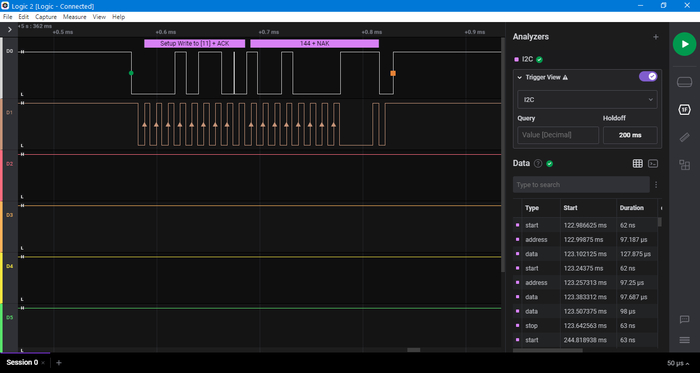This screenshot has height=373, width=700.
Task: Open the I2C analyzer dropdown
Action: 587,99
